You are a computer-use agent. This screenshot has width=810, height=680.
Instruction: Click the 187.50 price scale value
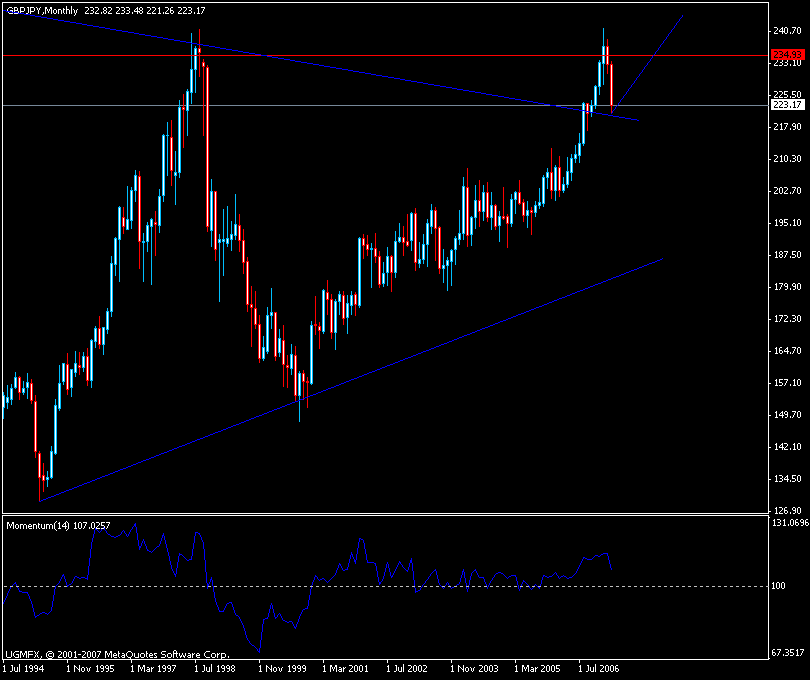788,255
